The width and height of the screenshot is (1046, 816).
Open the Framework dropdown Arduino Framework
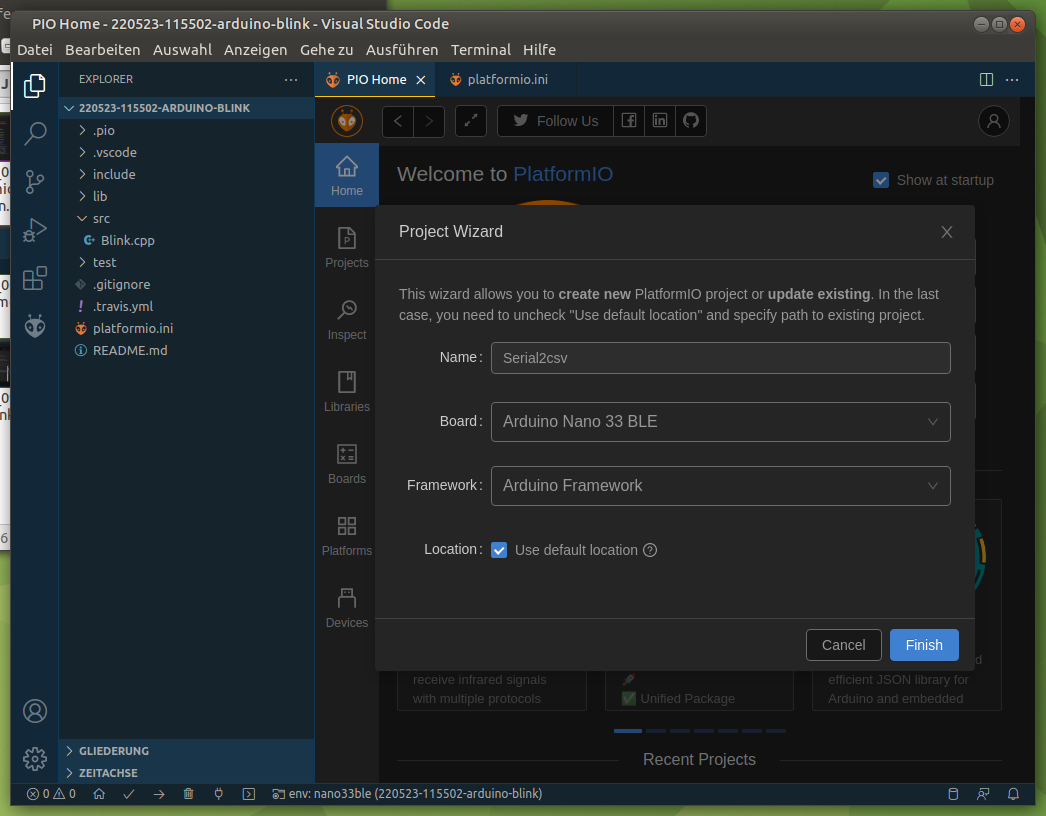(720, 486)
